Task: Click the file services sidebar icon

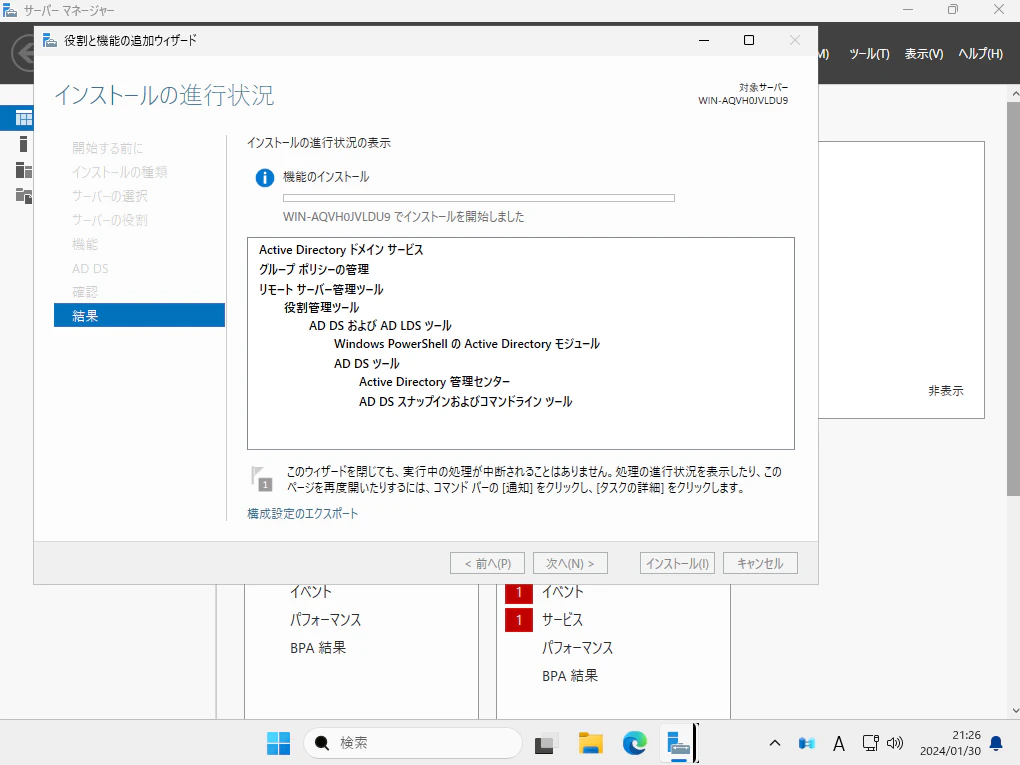Action: pyautogui.click(x=23, y=195)
